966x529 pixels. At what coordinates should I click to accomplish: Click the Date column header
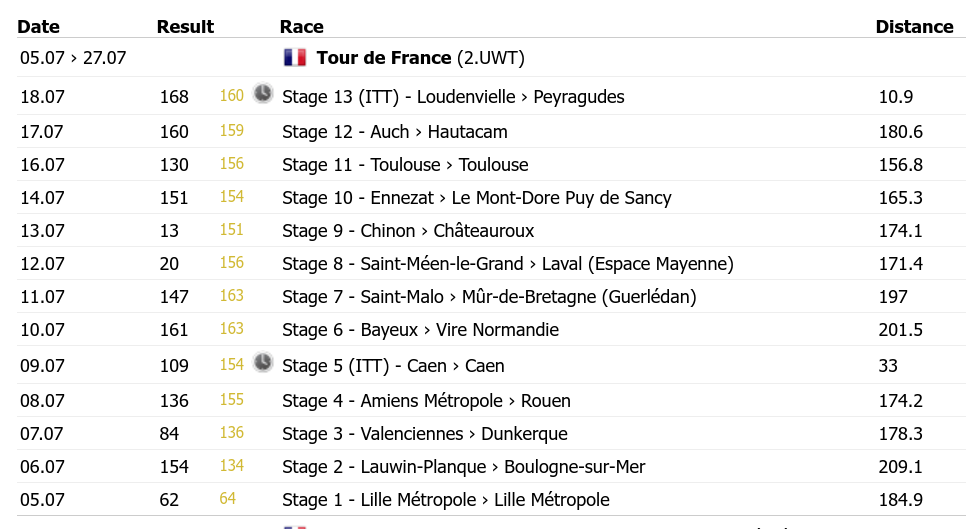38,26
